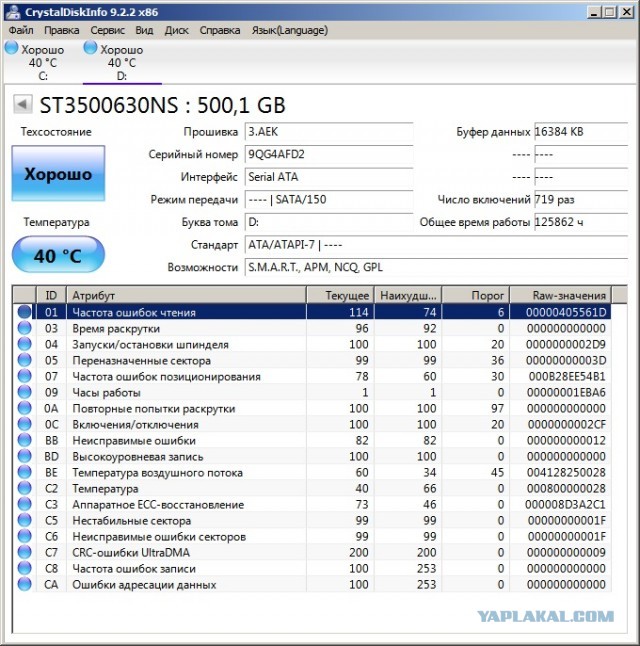Click the blue orb above D: drive label
640x646 pixels.
tap(90, 48)
